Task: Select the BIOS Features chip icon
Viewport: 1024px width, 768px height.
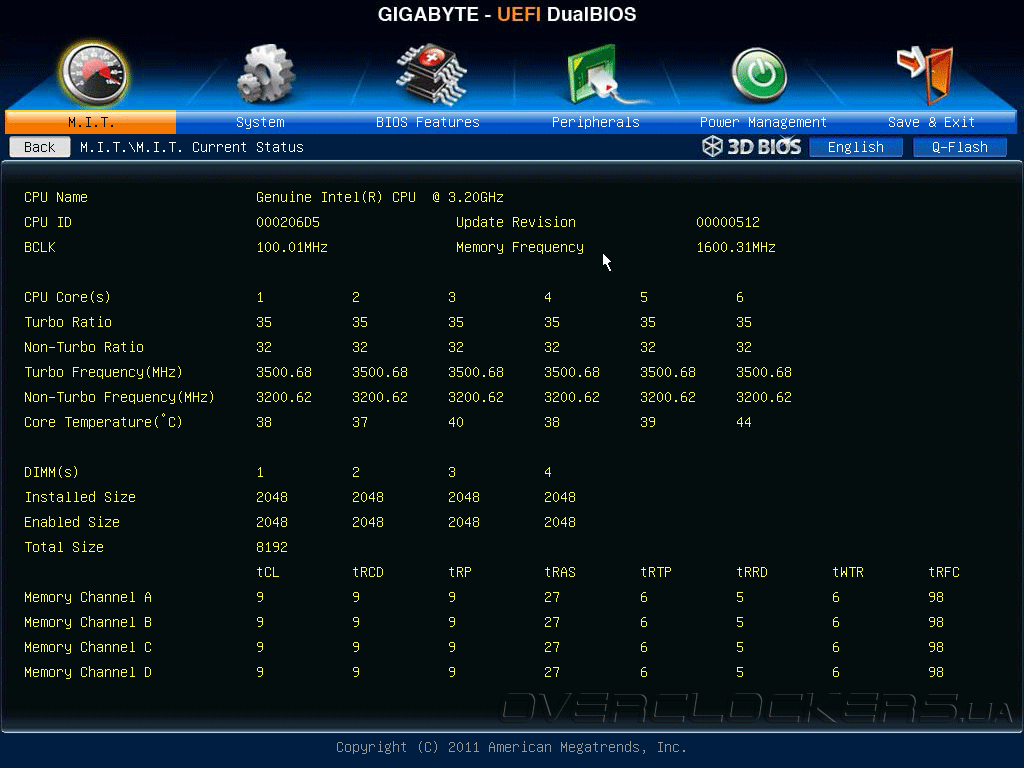Action: (x=431, y=74)
